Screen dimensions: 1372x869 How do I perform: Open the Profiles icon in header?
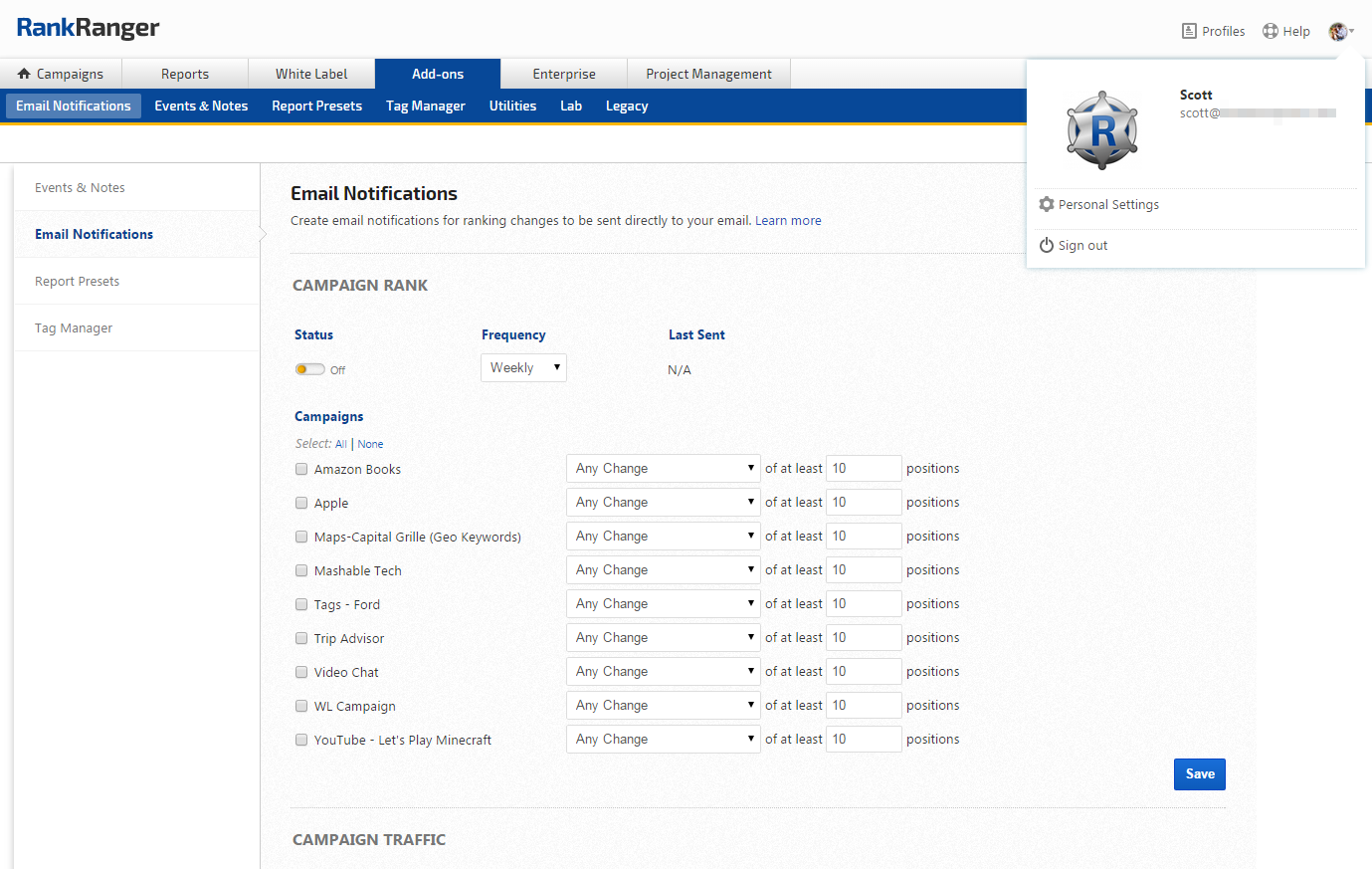[1189, 31]
